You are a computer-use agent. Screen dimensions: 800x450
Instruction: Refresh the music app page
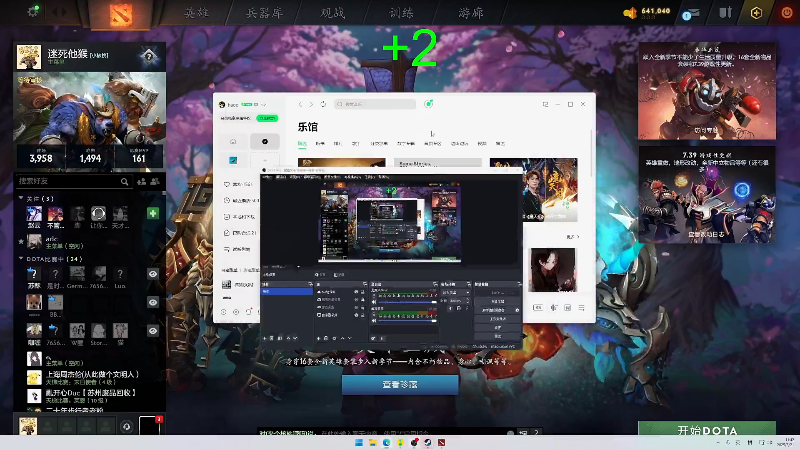point(323,104)
